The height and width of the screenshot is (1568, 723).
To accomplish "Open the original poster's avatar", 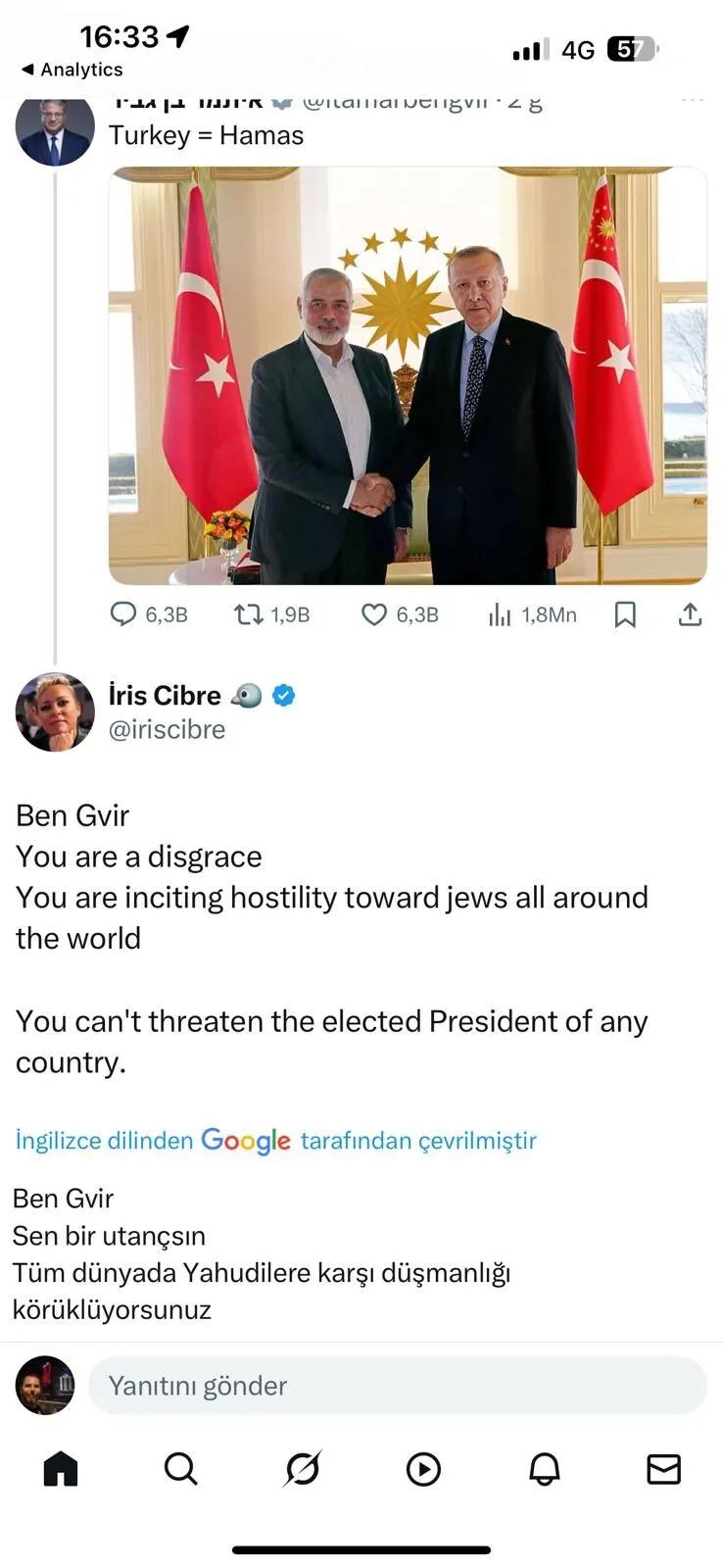I will pyautogui.click(x=55, y=129).
